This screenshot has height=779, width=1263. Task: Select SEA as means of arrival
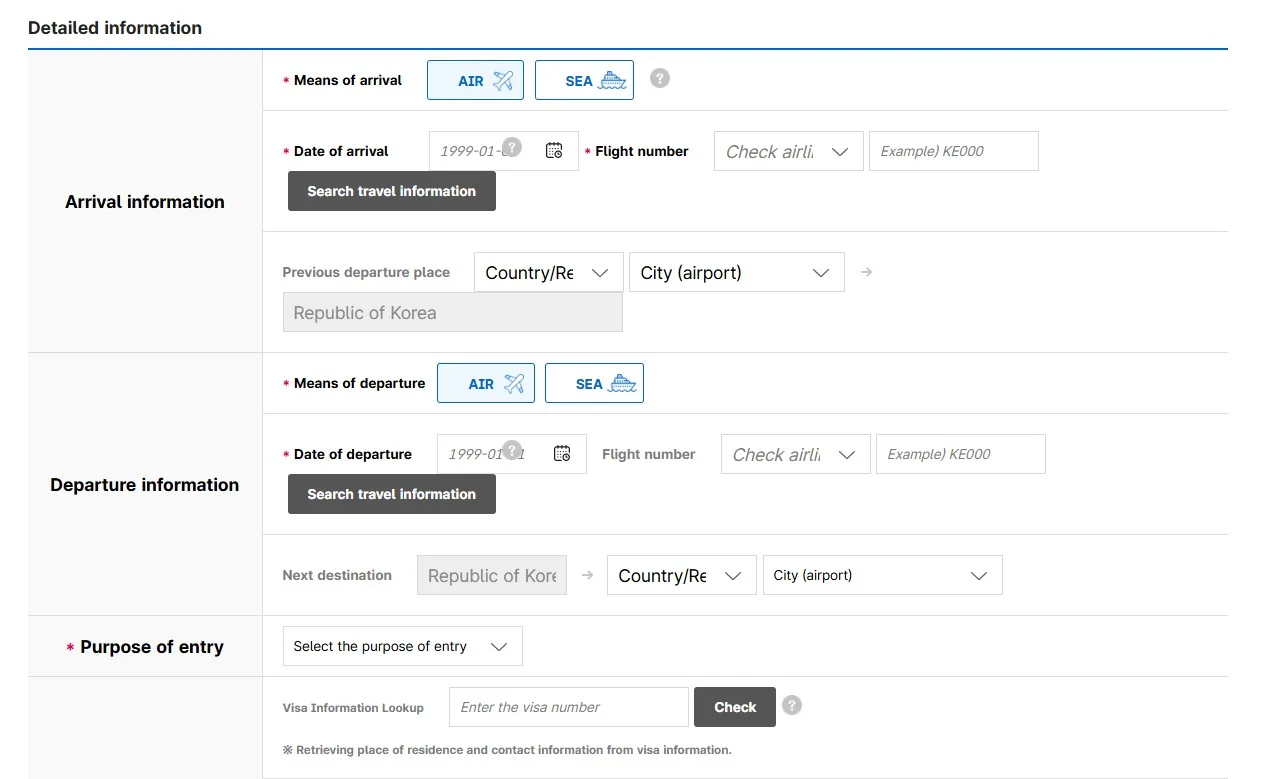[x=584, y=80]
